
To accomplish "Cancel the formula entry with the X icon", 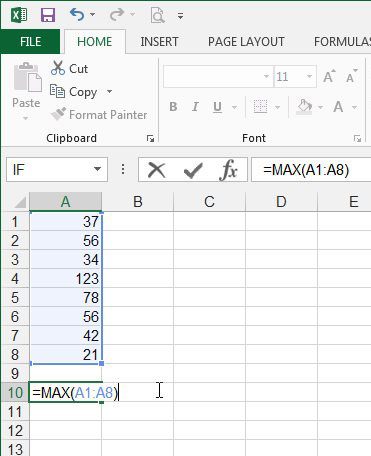I will point(156,170).
